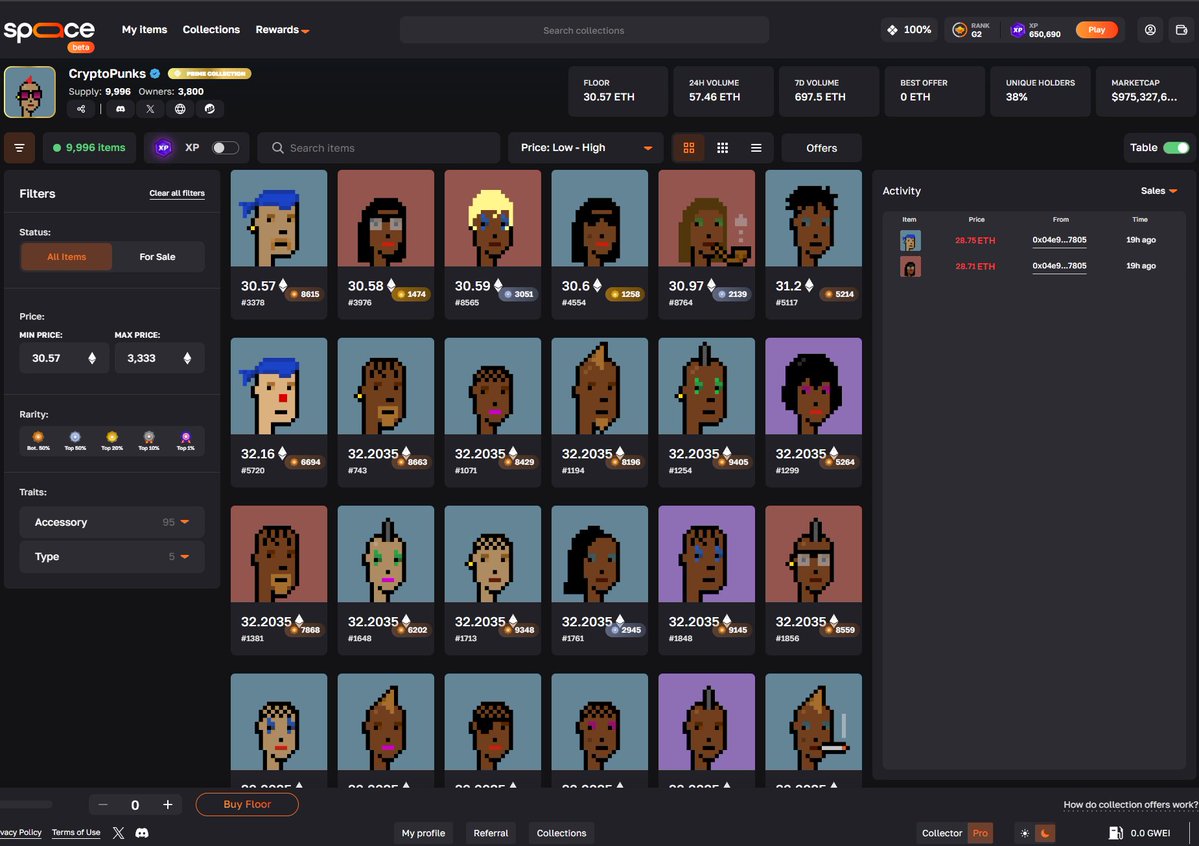Screen dimensions: 1199x846
Task: Select the Top 1% rarity filter
Action: (x=186, y=440)
